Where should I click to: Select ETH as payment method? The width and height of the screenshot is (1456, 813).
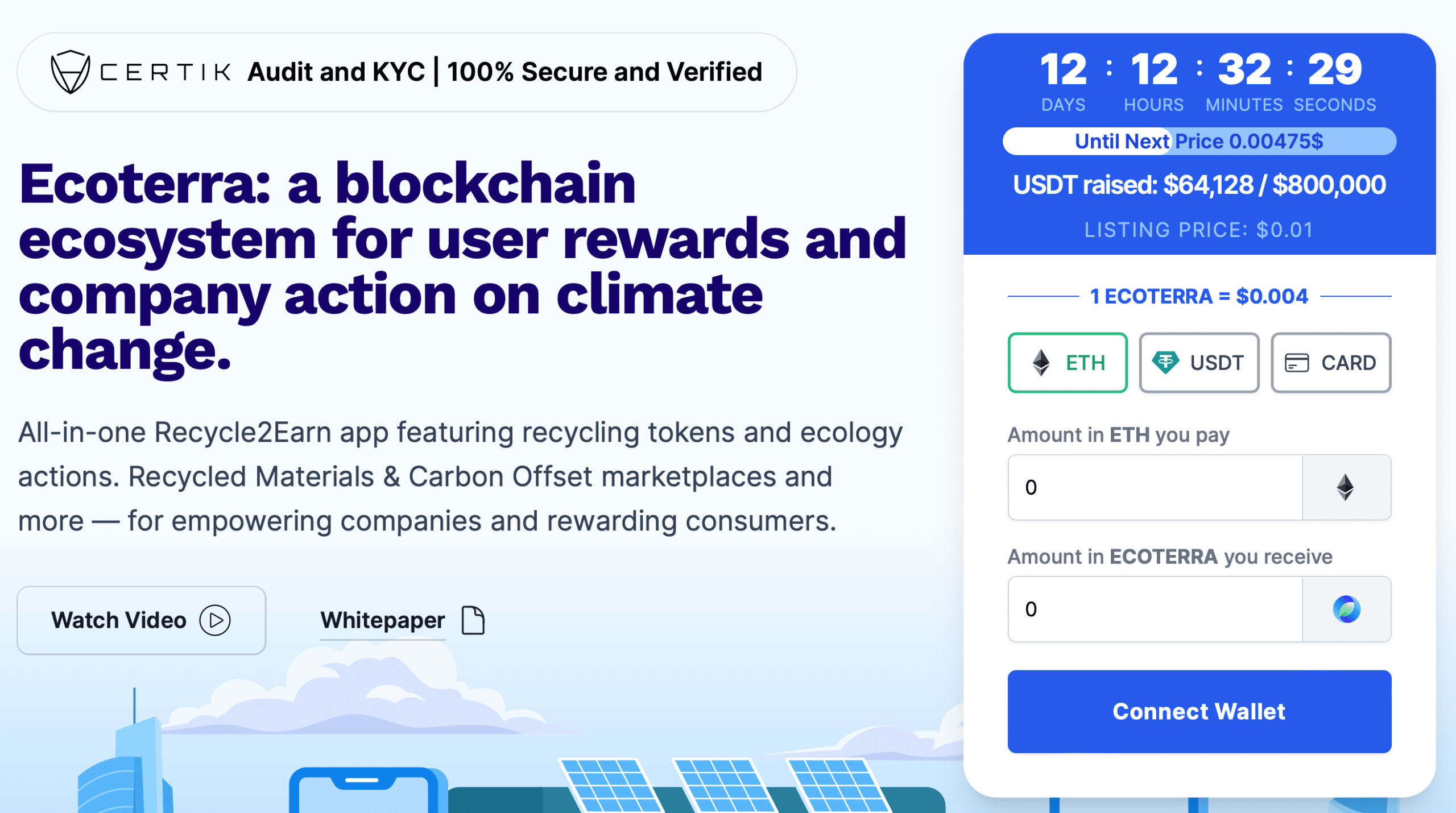coord(1068,363)
